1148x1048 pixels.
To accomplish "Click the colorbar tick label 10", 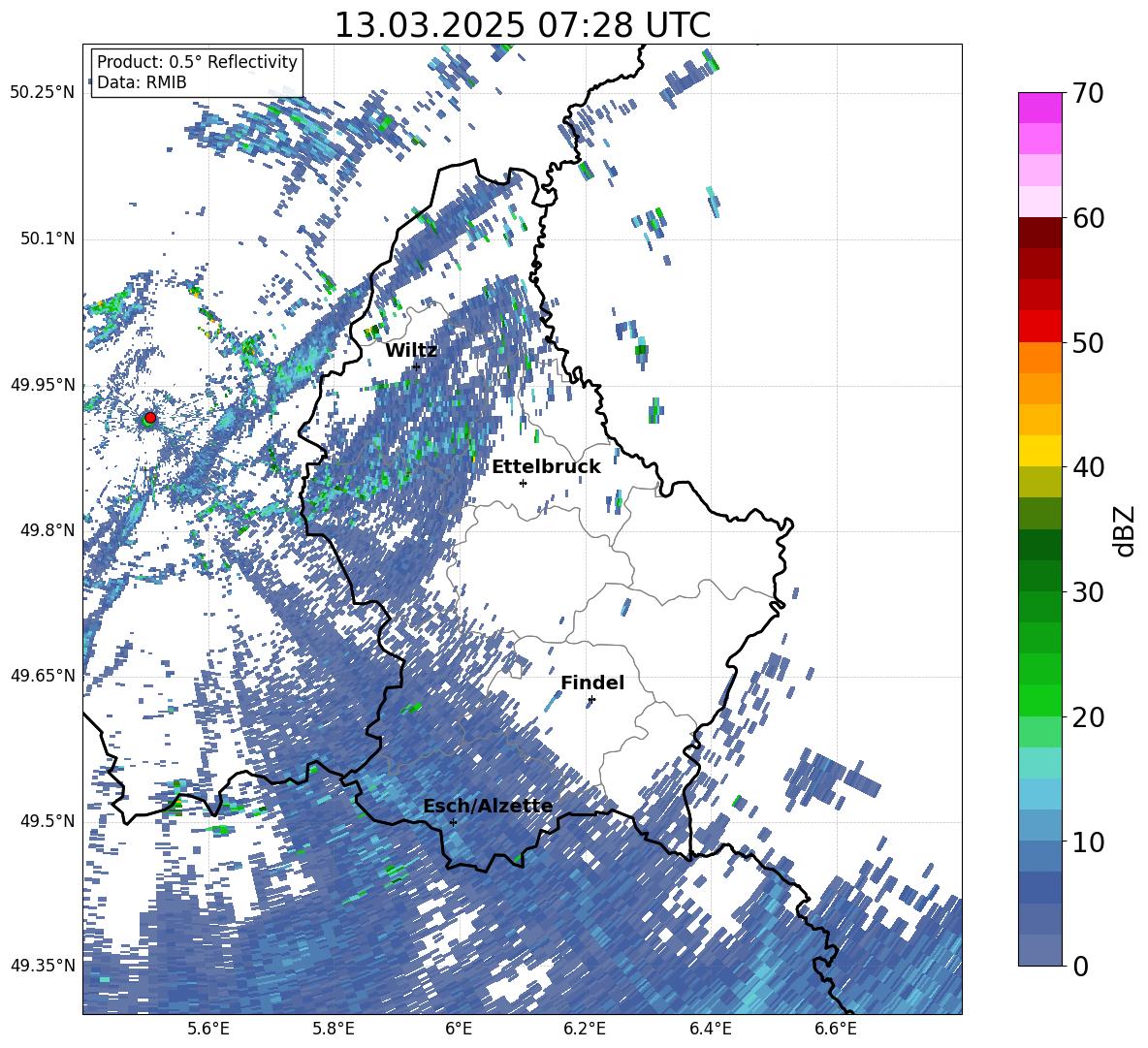I will click(x=1088, y=842).
